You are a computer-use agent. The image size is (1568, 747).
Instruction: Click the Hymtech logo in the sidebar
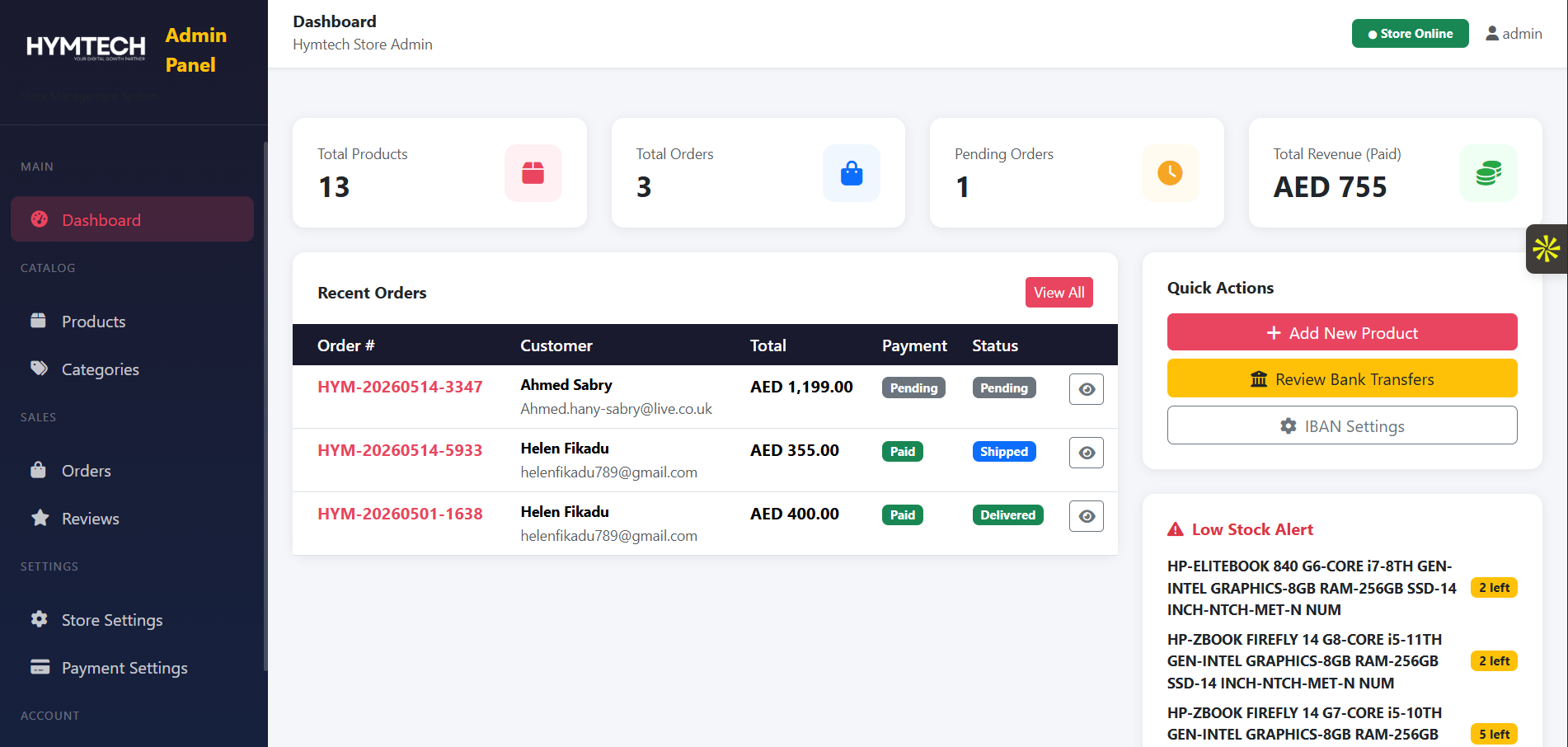[86, 48]
